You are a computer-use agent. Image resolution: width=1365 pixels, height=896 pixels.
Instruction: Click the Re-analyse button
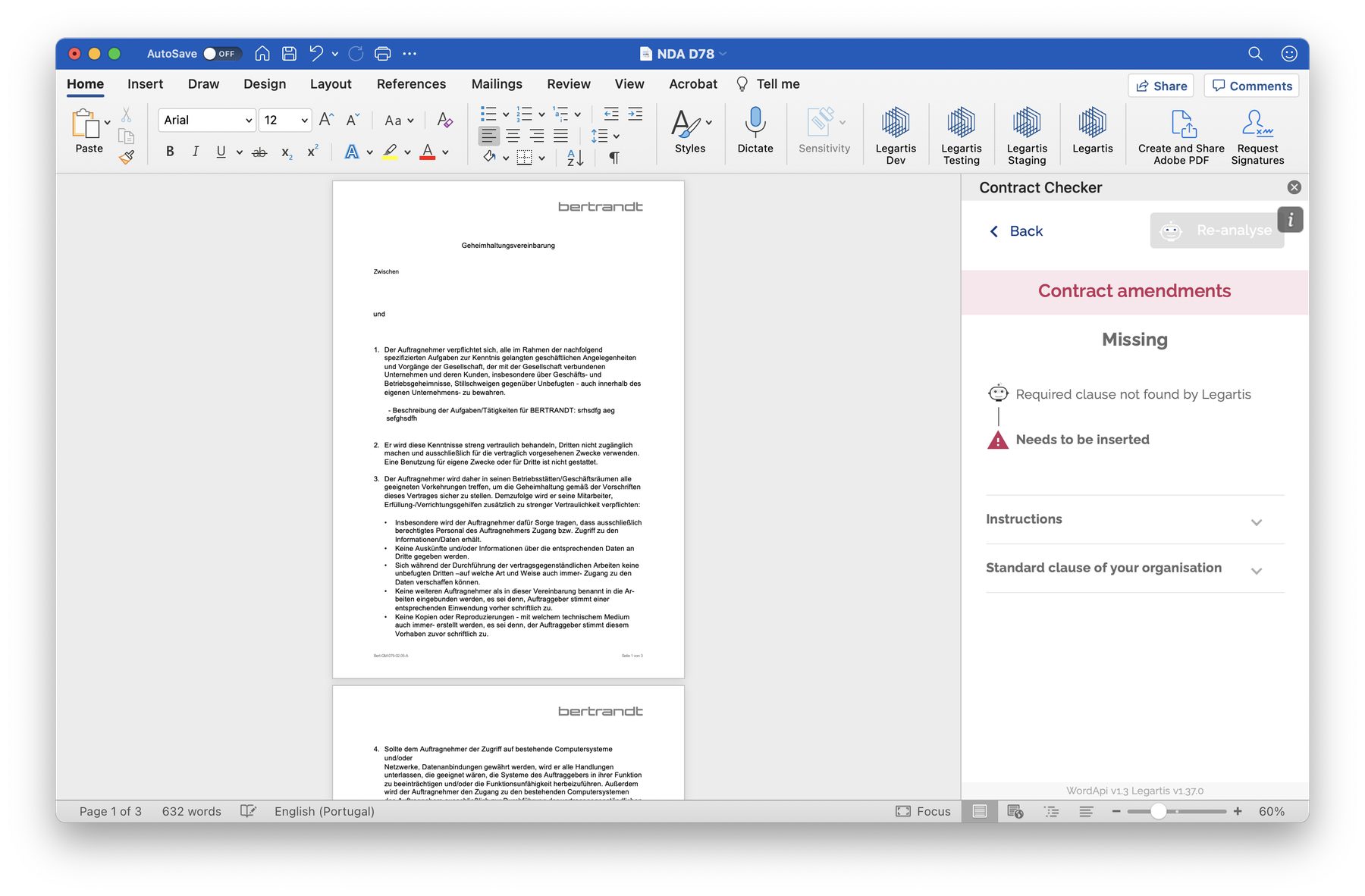pos(1217,230)
